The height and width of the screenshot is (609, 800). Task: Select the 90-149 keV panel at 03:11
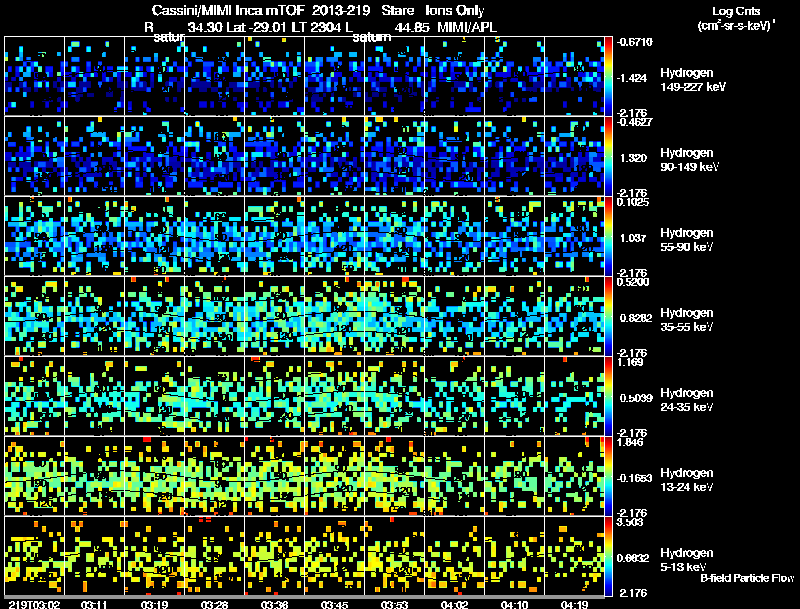click(94, 156)
